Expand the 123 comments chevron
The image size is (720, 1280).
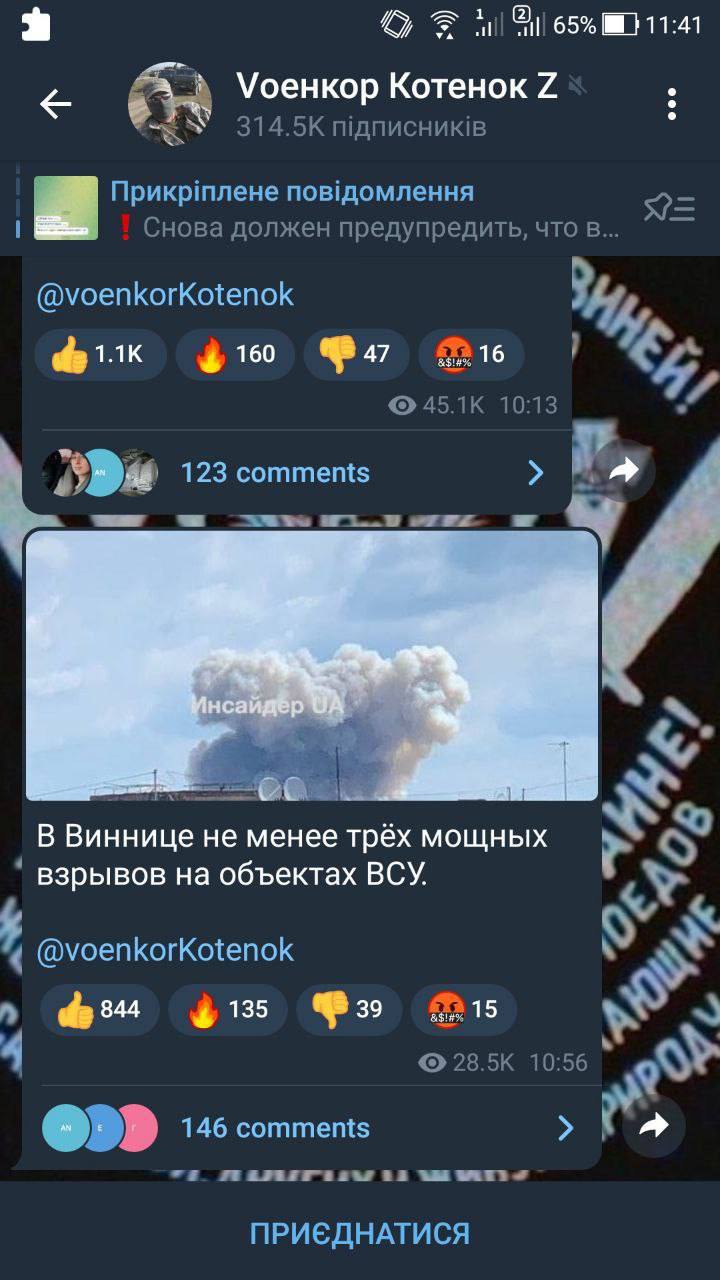(536, 473)
